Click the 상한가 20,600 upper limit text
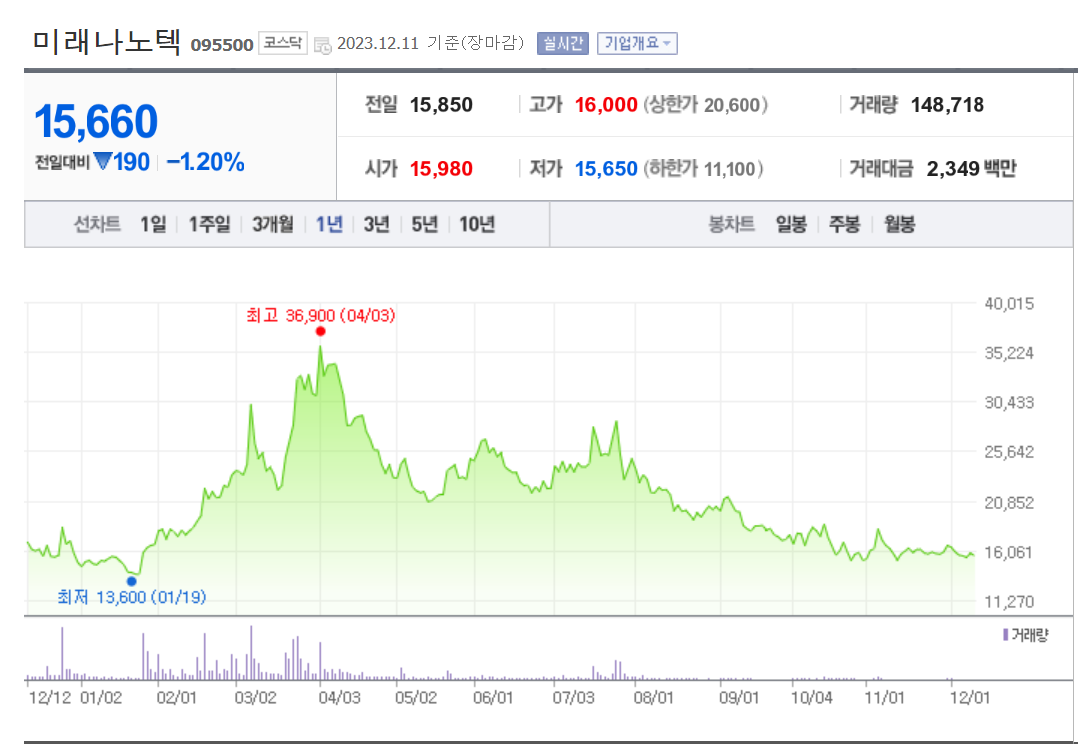Screen dimensions: 1078x744 [x=706, y=105]
